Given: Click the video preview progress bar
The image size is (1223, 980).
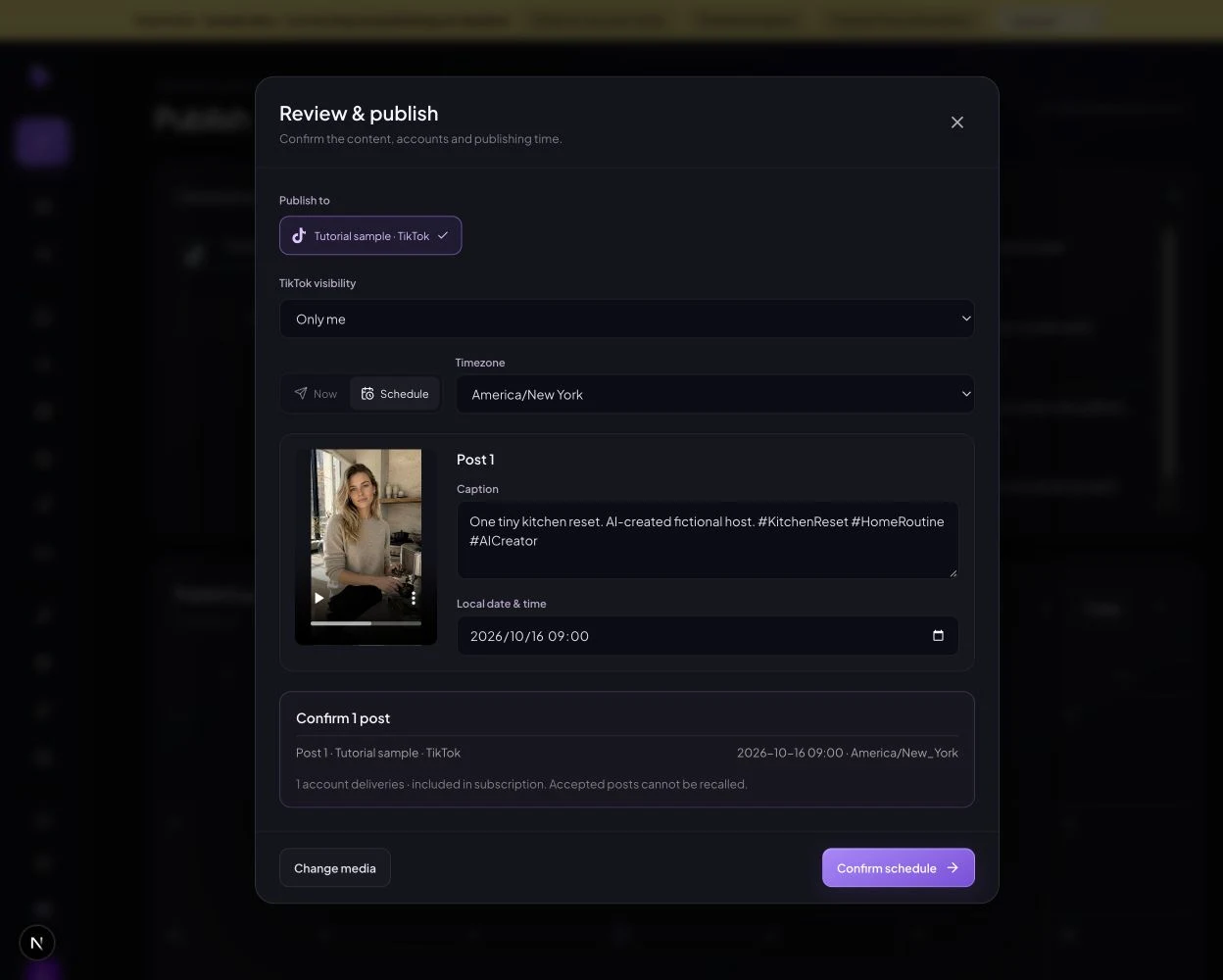Looking at the screenshot, I should pos(367,623).
